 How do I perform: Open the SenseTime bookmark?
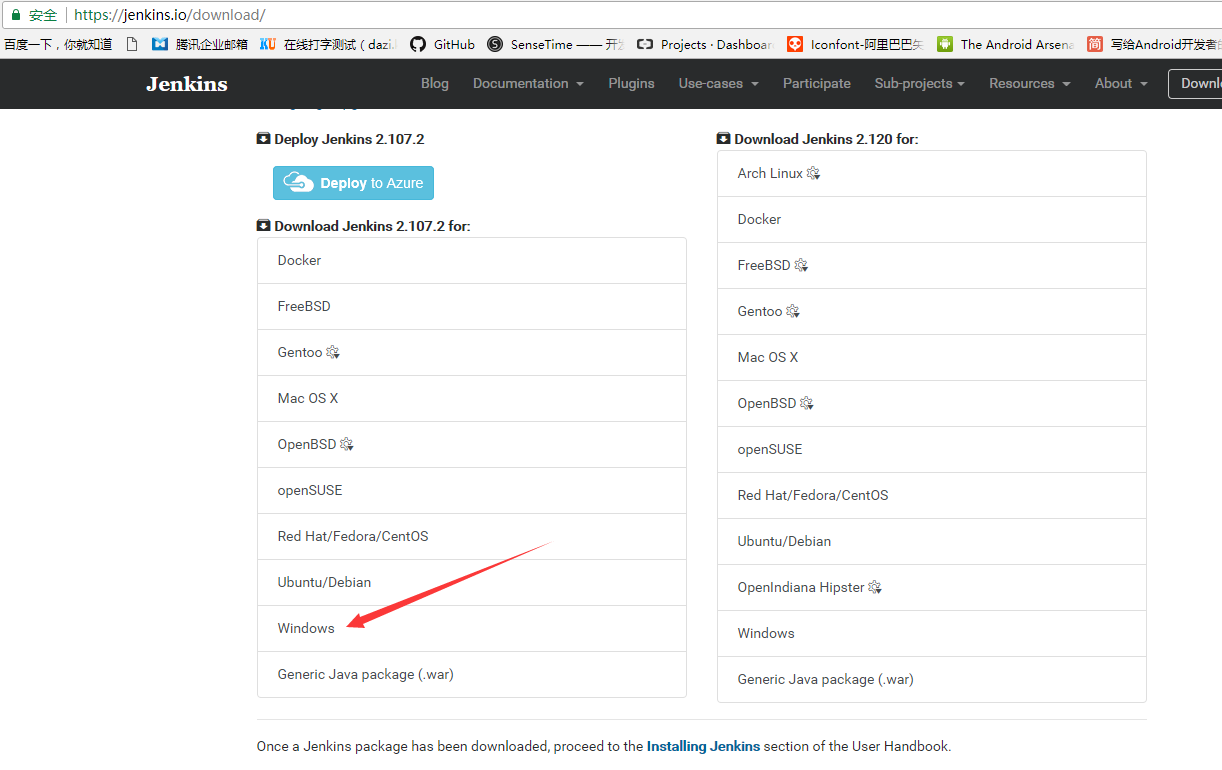point(555,44)
